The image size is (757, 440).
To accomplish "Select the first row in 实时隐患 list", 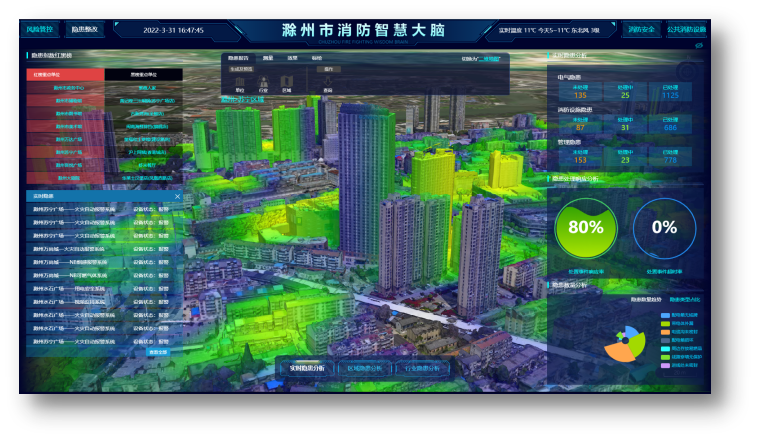I will tap(102, 209).
